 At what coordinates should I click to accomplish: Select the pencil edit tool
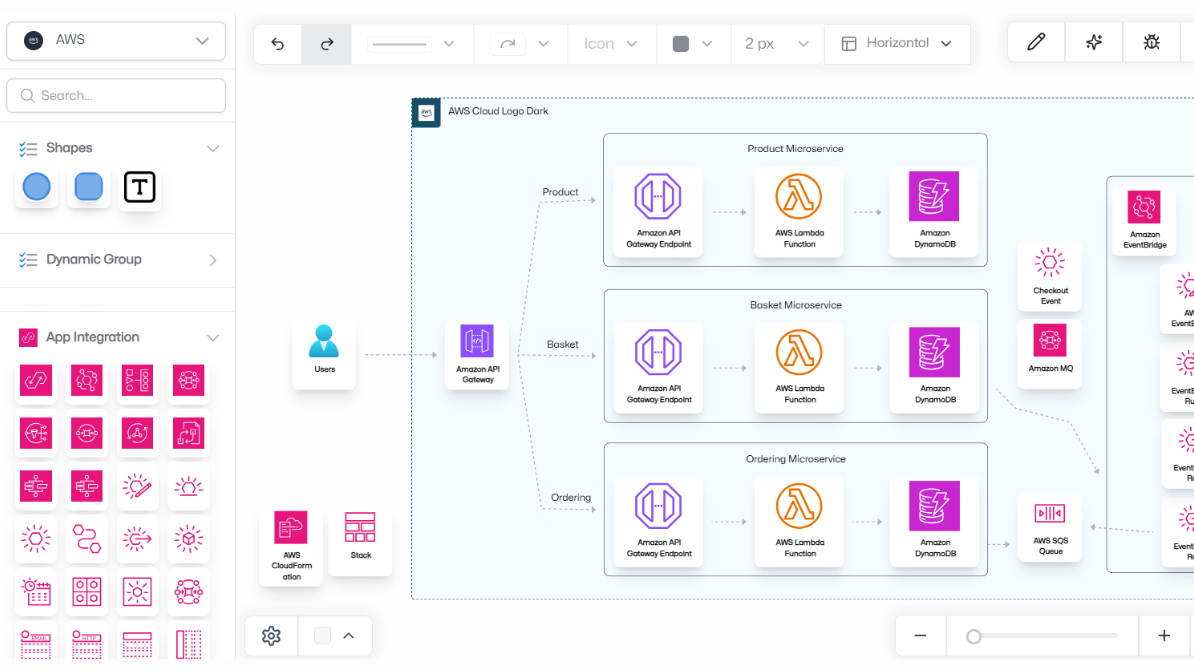1036,42
